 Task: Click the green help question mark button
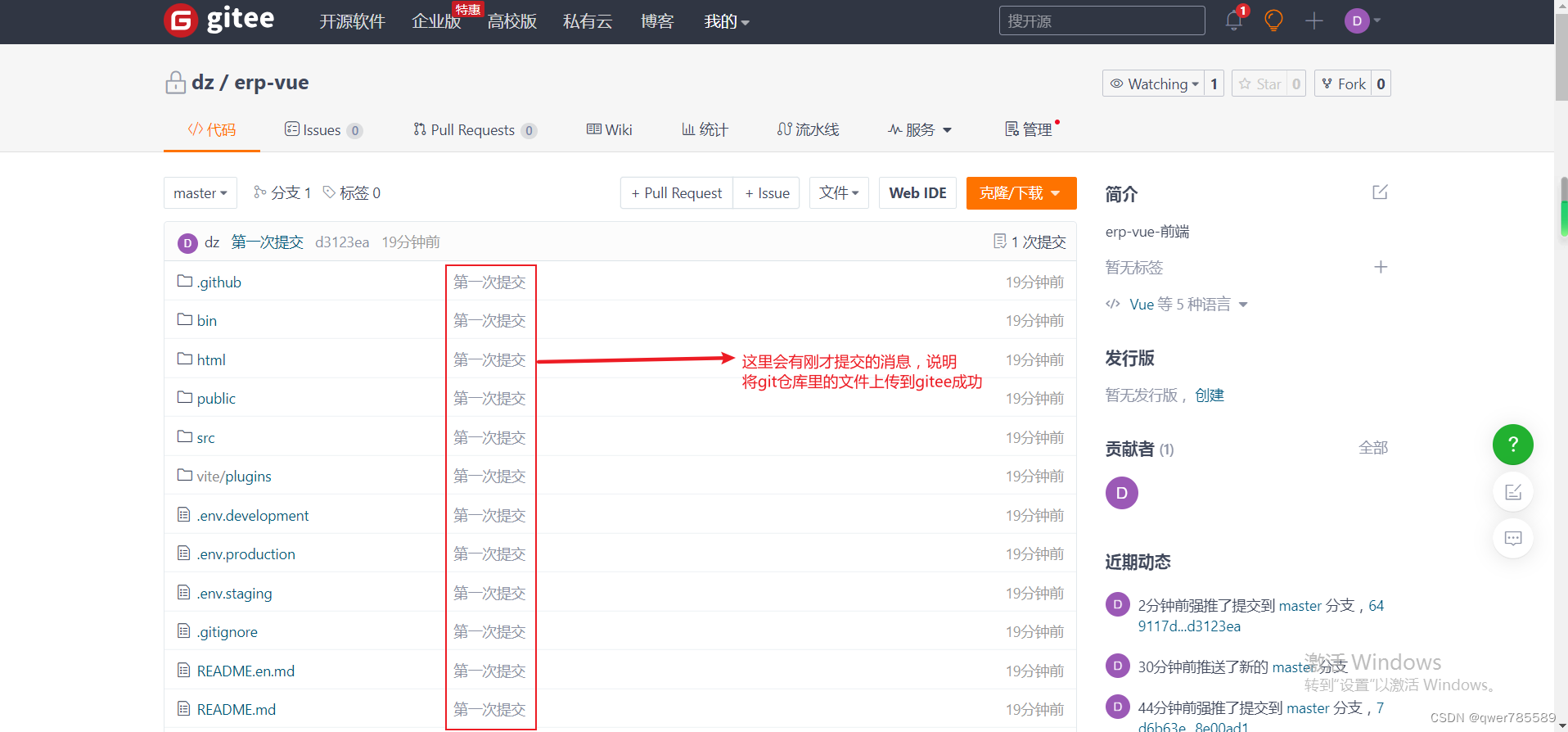point(1513,445)
